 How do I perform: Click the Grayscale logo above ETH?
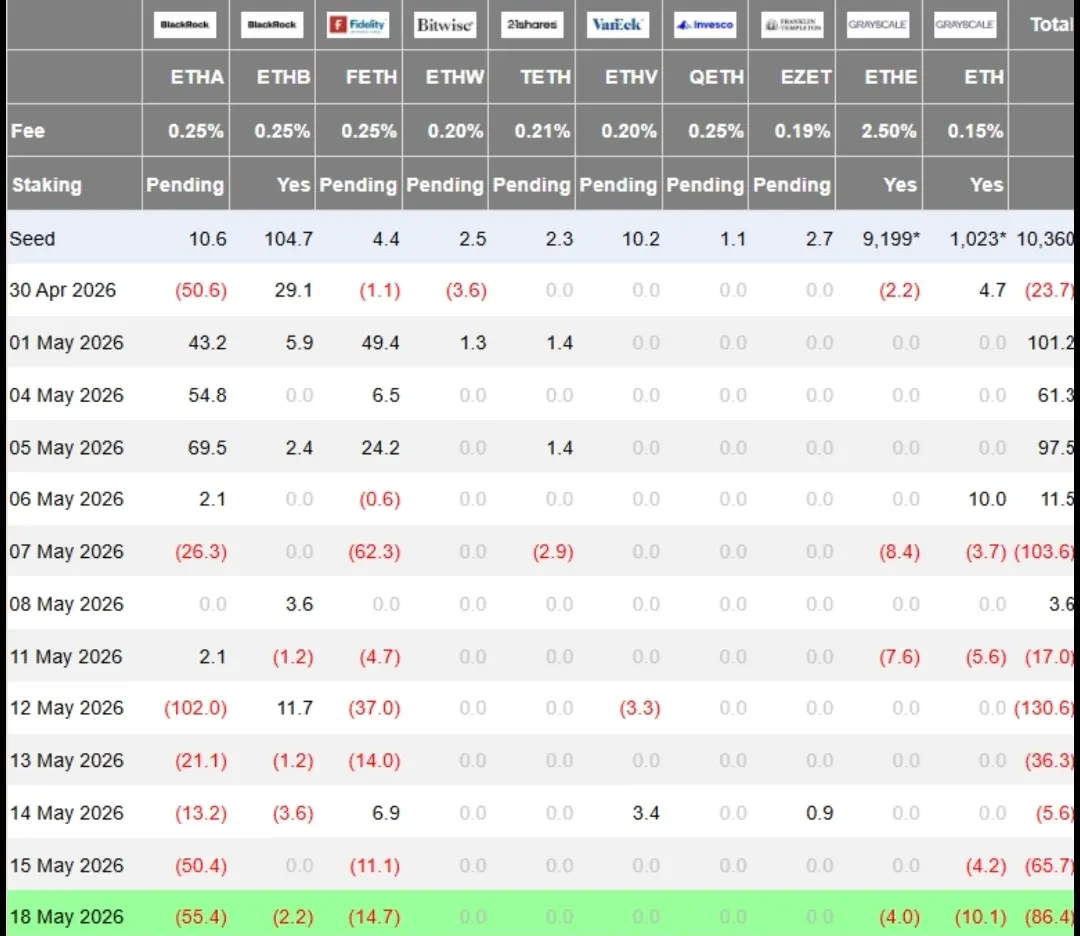click(x=965, y=25)
